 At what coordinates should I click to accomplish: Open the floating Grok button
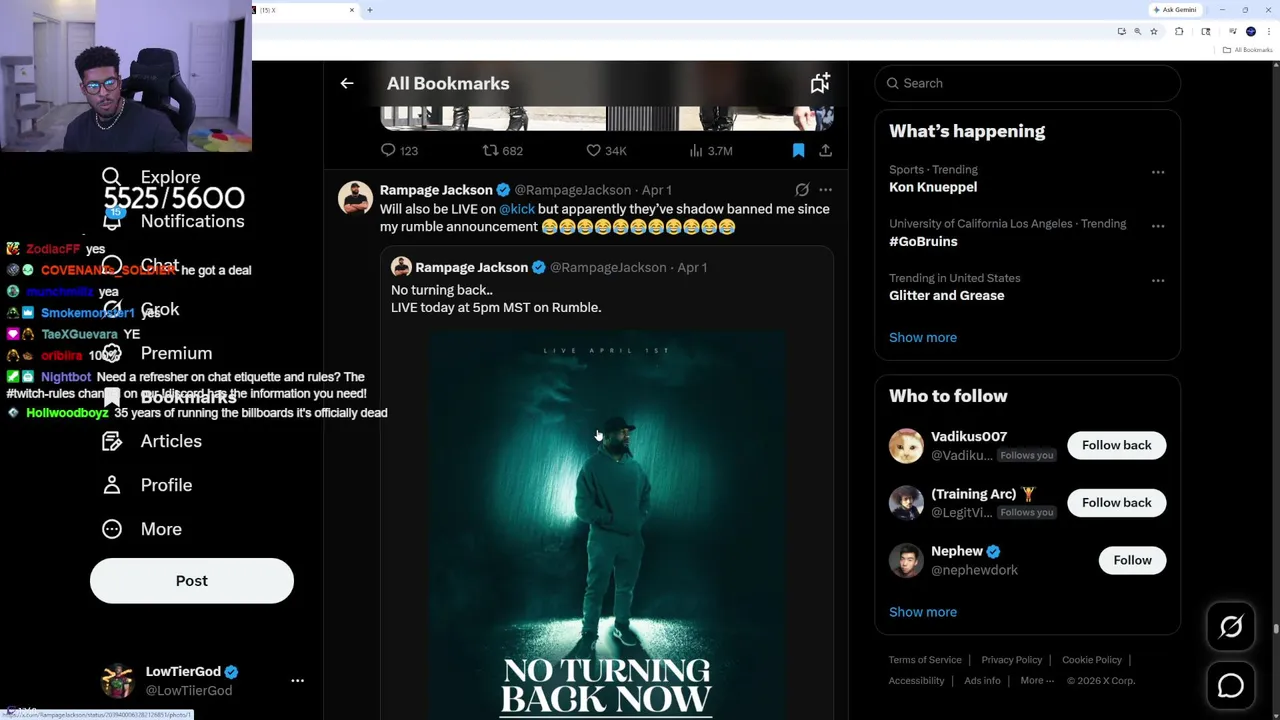1231,627
